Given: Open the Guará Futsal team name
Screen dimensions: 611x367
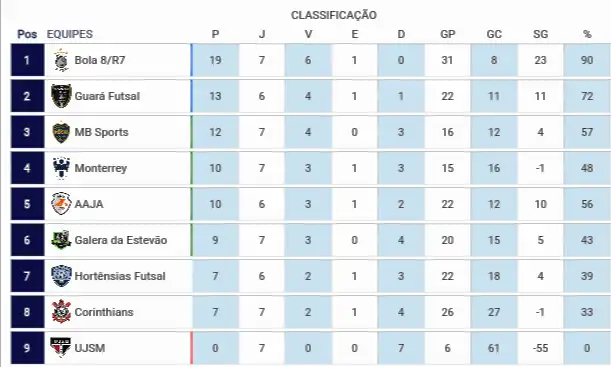Looking at the screenshot, I should click(x=107, y=96).
